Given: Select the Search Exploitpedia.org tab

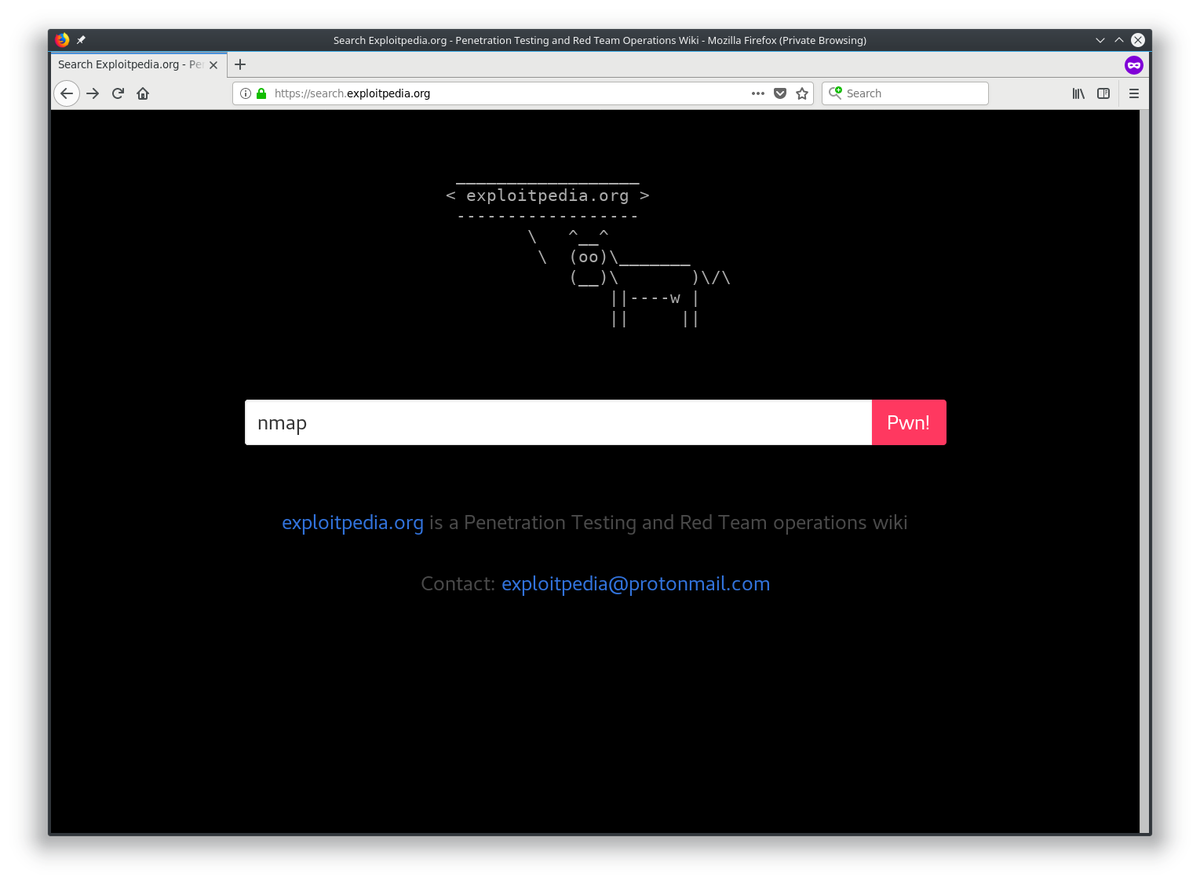Looking at the screenshot, I should coord(138,64).
